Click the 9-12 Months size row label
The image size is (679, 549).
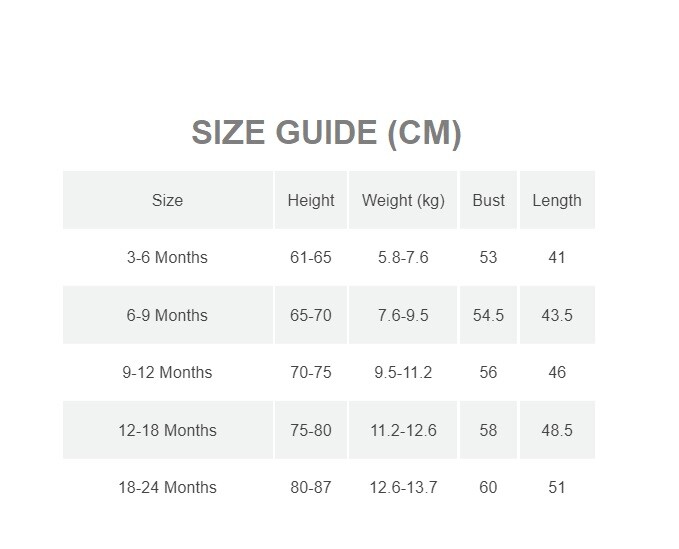coord(167,372)
